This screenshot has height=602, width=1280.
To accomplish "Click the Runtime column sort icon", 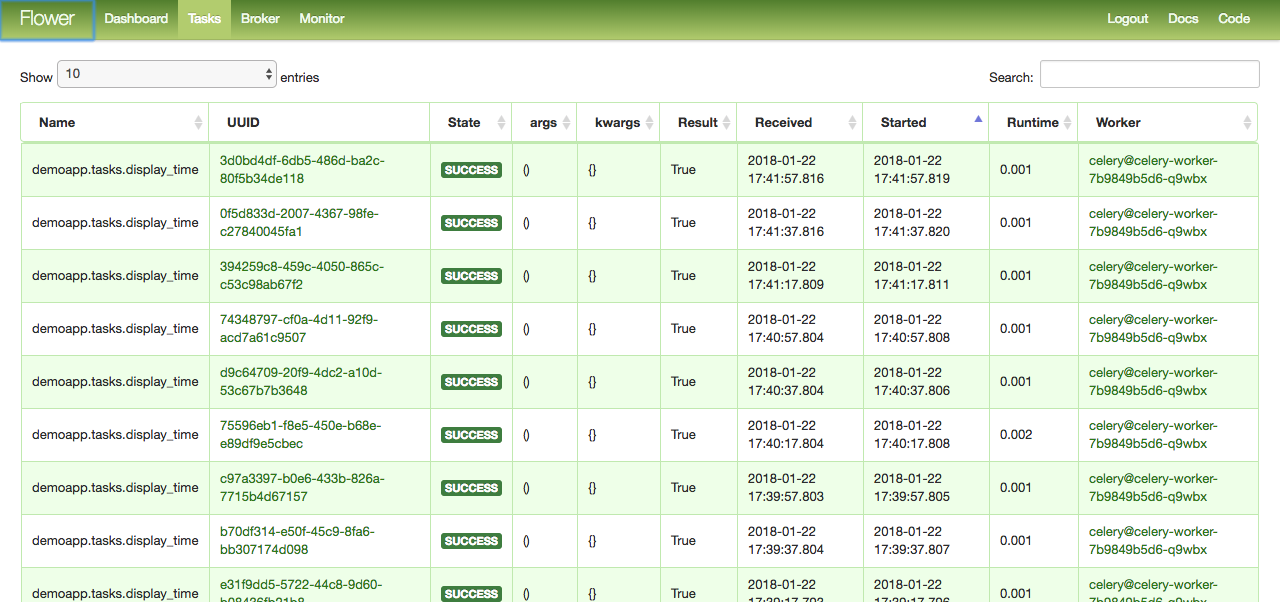I will 1066,122.
